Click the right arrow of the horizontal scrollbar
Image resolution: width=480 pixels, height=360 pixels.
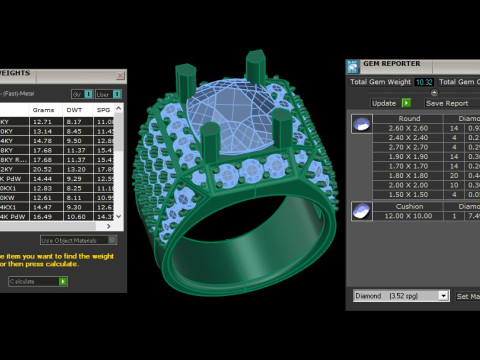(109, 226)
